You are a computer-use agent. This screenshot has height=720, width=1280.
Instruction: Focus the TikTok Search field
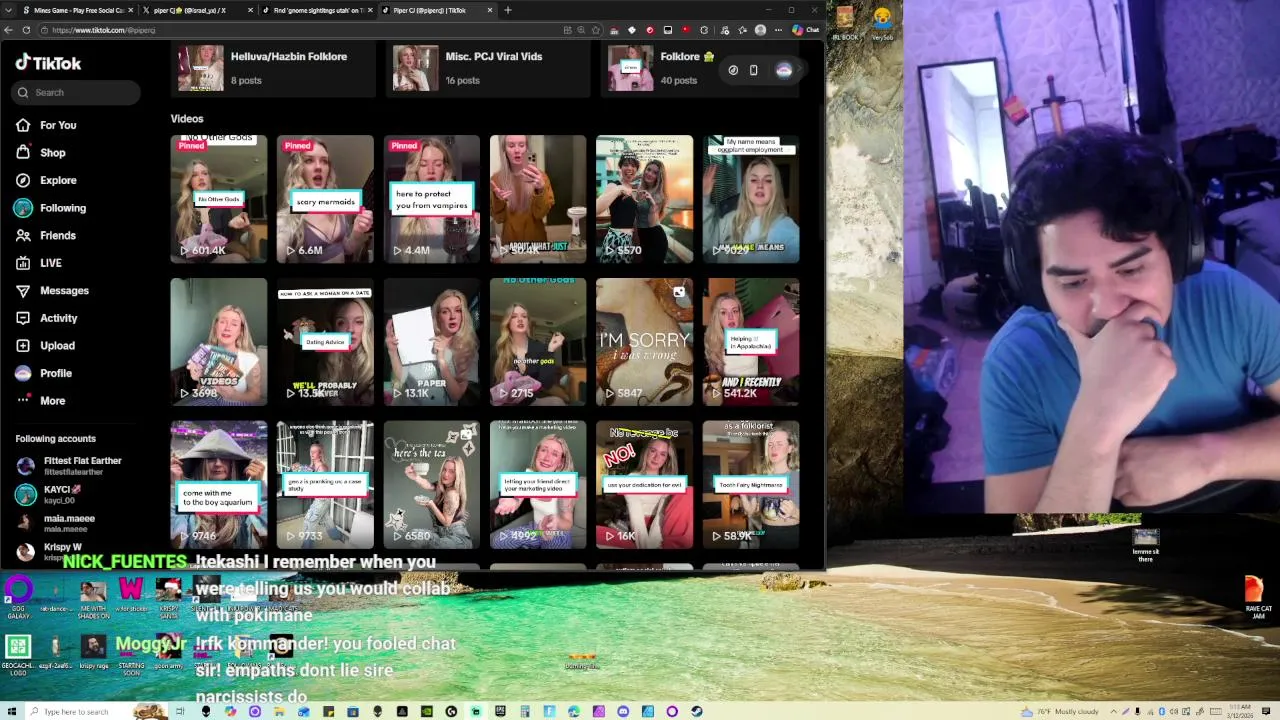[77, 92]
